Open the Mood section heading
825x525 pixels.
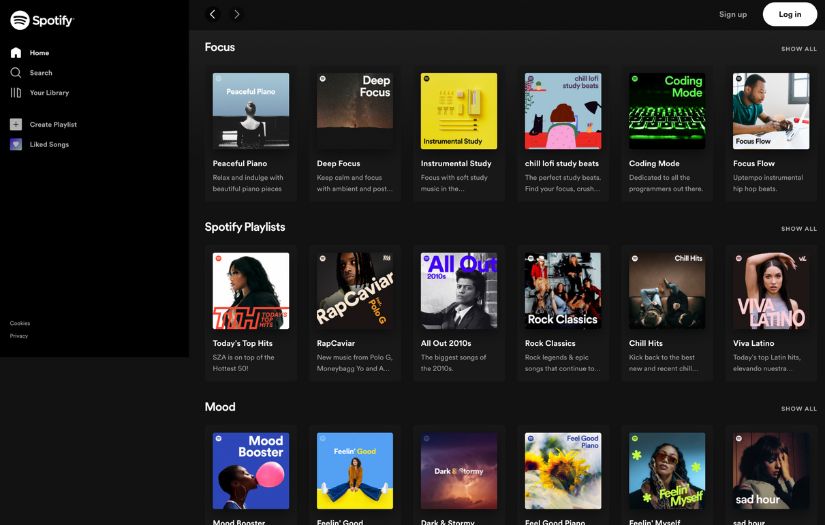(x=220, y=407)
